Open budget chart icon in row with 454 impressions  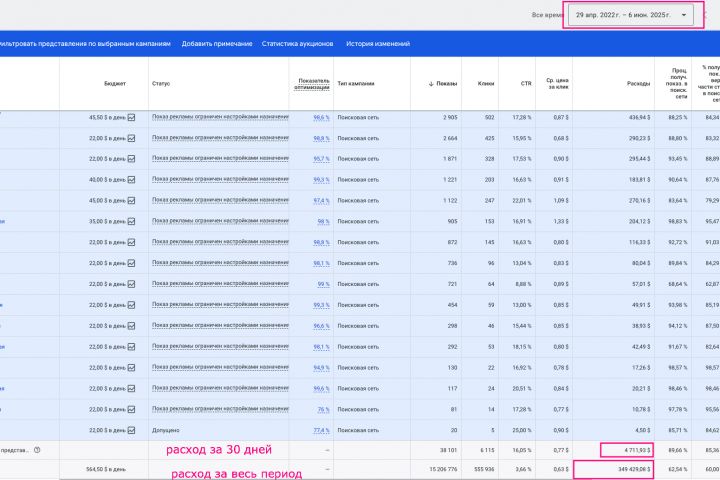pyautogui.click(x=131, y=305)
